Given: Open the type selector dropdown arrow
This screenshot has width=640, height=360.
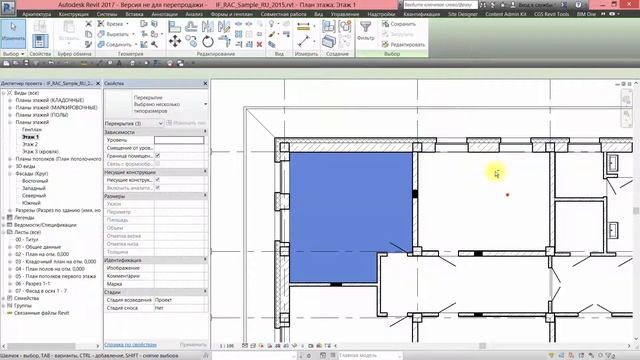Looking at the screenshot, I should pyautogui.click(x=205, y=104).
